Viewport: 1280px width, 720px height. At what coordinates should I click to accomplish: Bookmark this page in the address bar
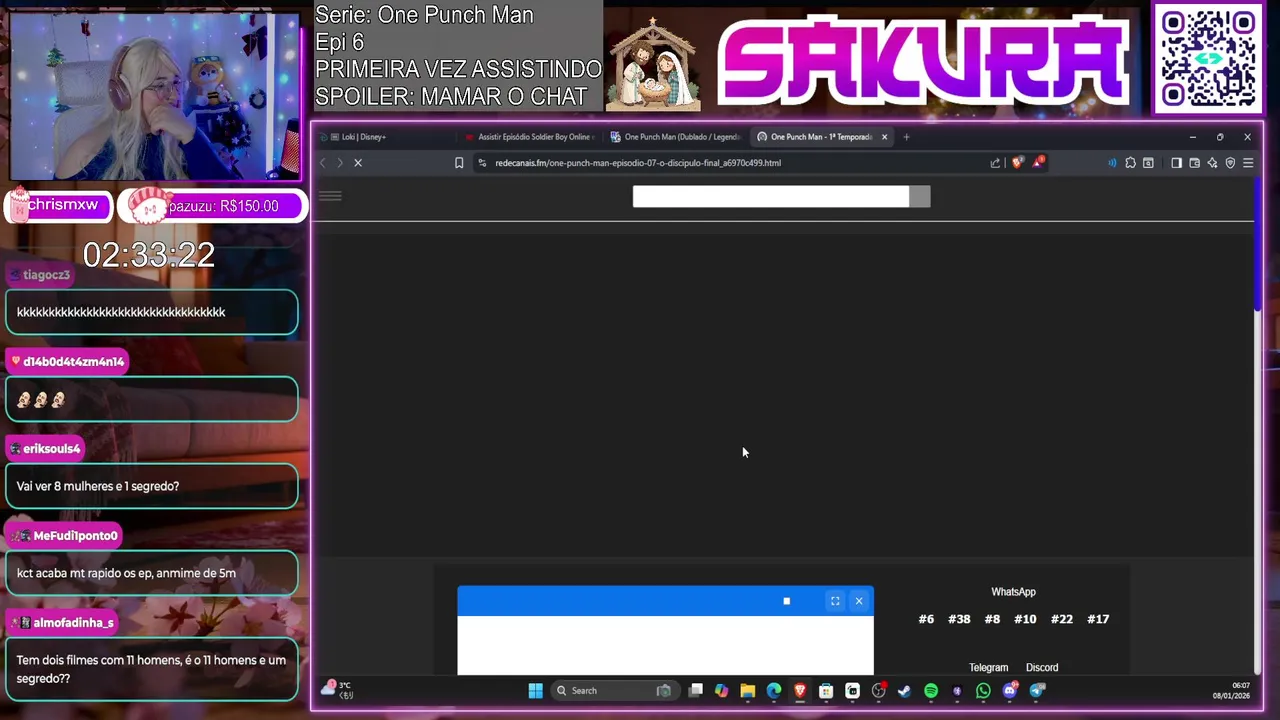[459, 163]
